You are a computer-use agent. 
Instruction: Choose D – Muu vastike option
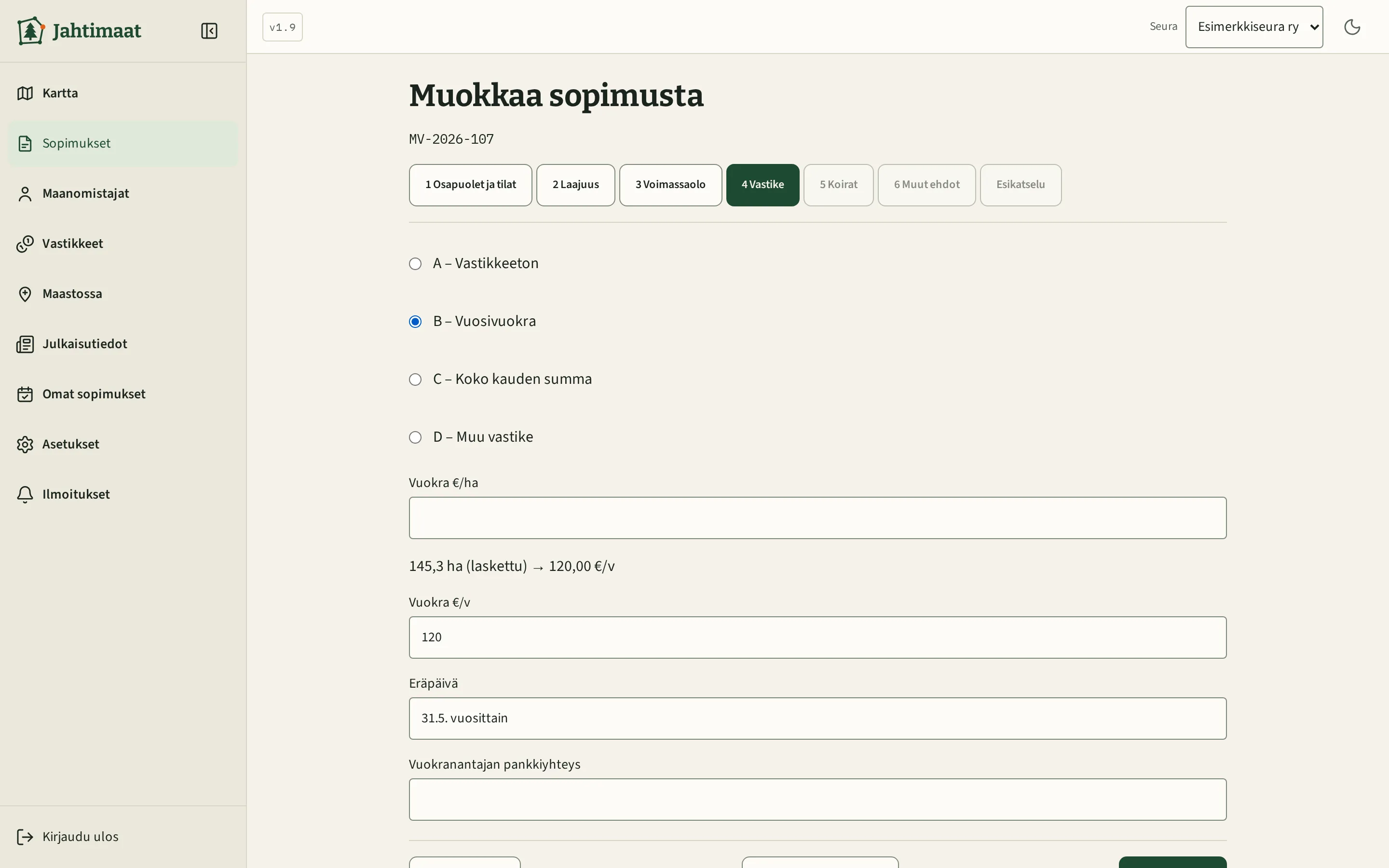click(415, 437)
